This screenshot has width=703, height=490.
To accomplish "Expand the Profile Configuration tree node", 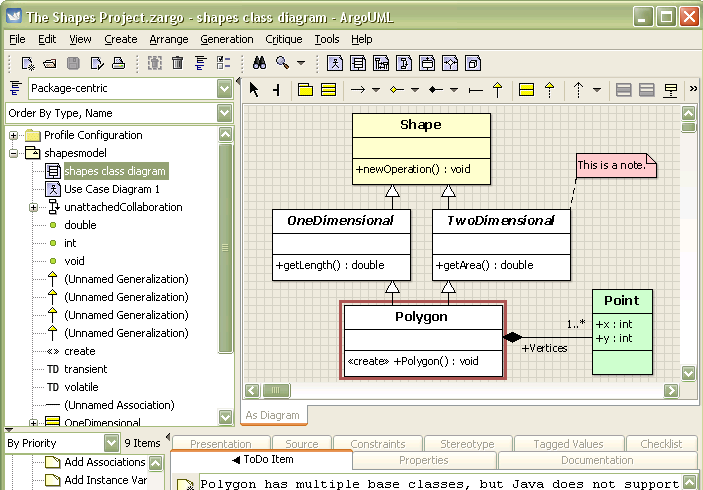I will [13, 135].
